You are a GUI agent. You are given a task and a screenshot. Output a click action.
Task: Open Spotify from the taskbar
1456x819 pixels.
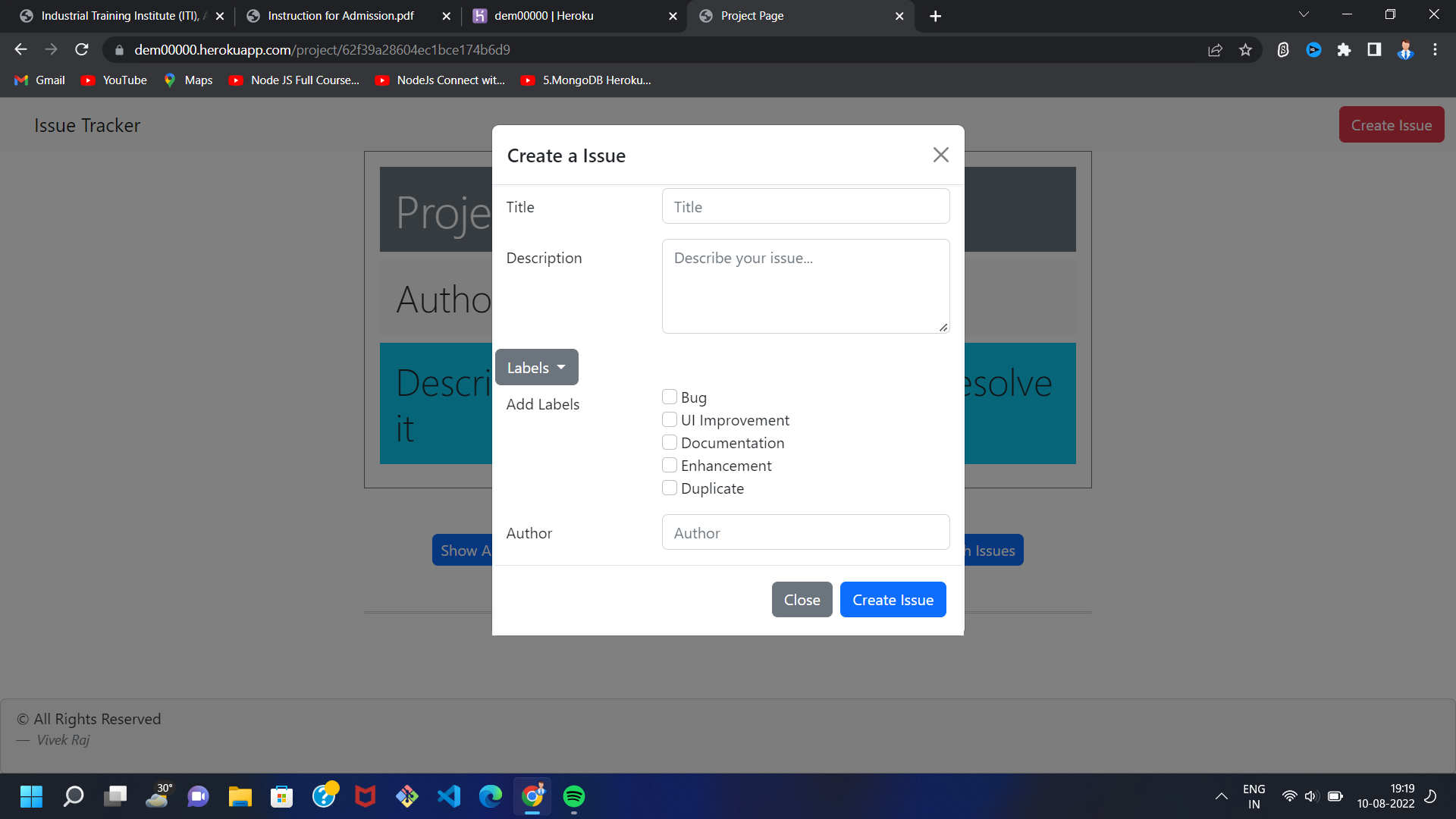point(574,796)
